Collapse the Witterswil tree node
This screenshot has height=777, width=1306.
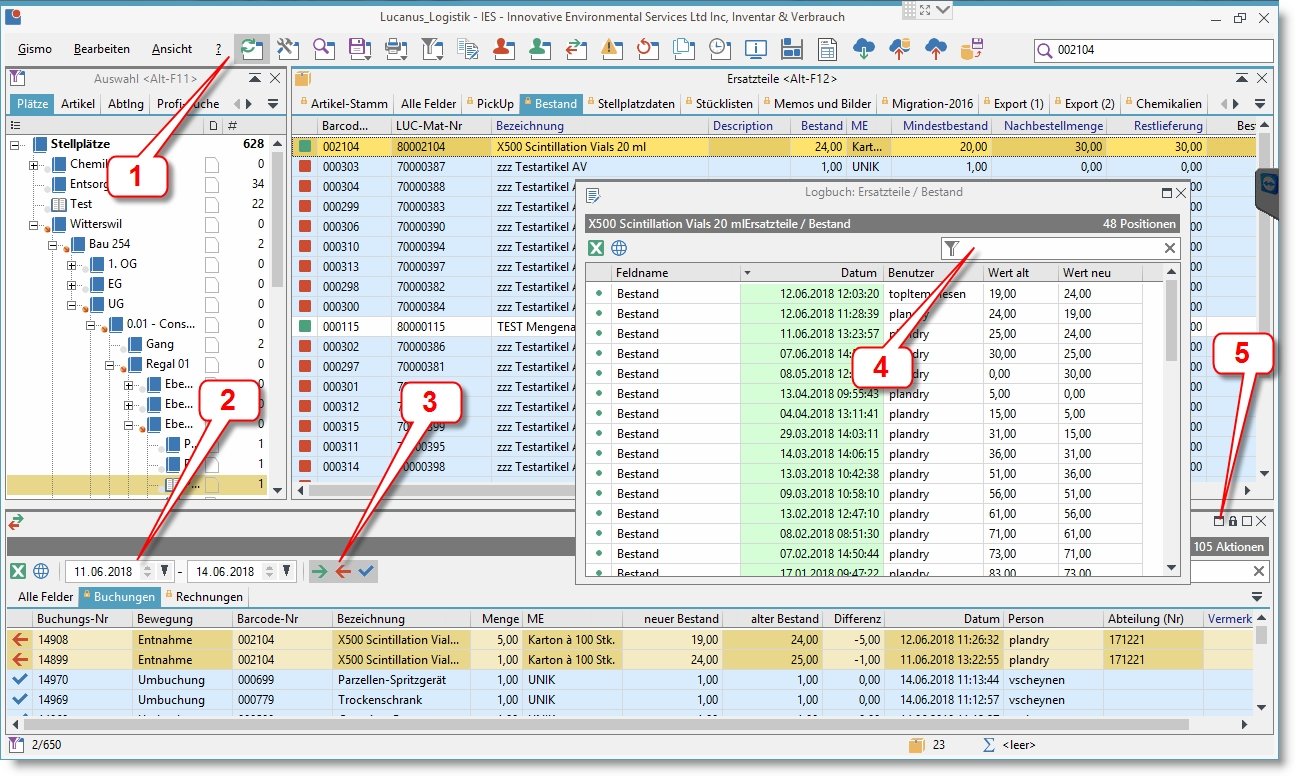point(33,224)
